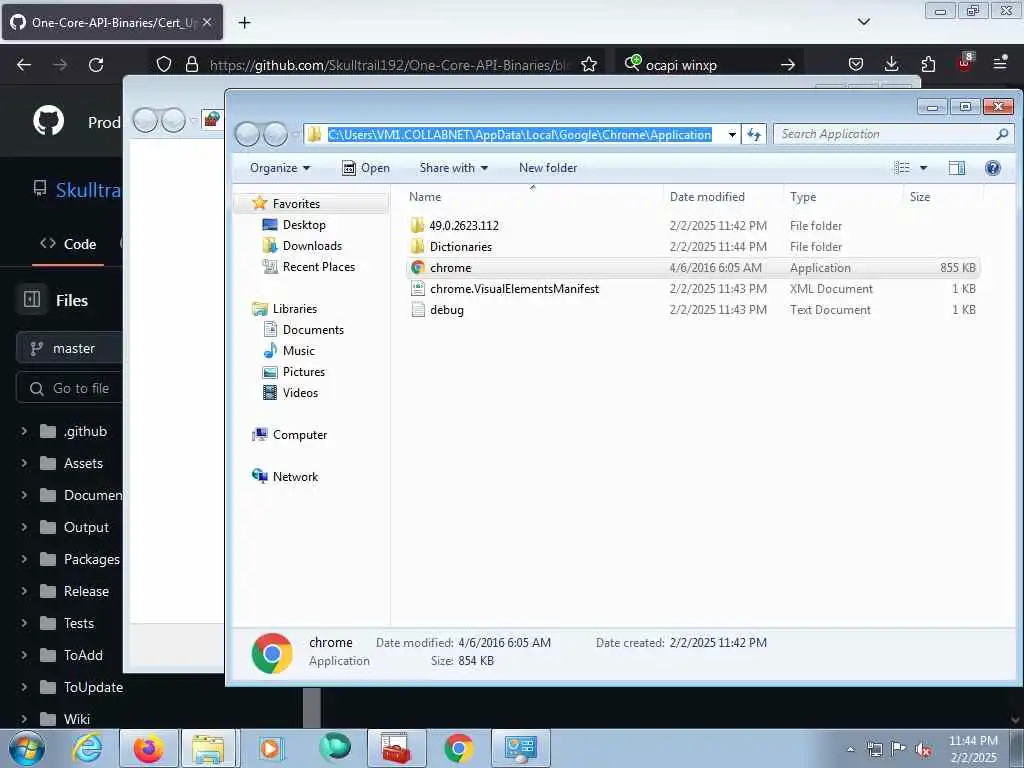Expand the Assets folder
This screenshot has height=768, width=1024.
(x=24, y=463)
